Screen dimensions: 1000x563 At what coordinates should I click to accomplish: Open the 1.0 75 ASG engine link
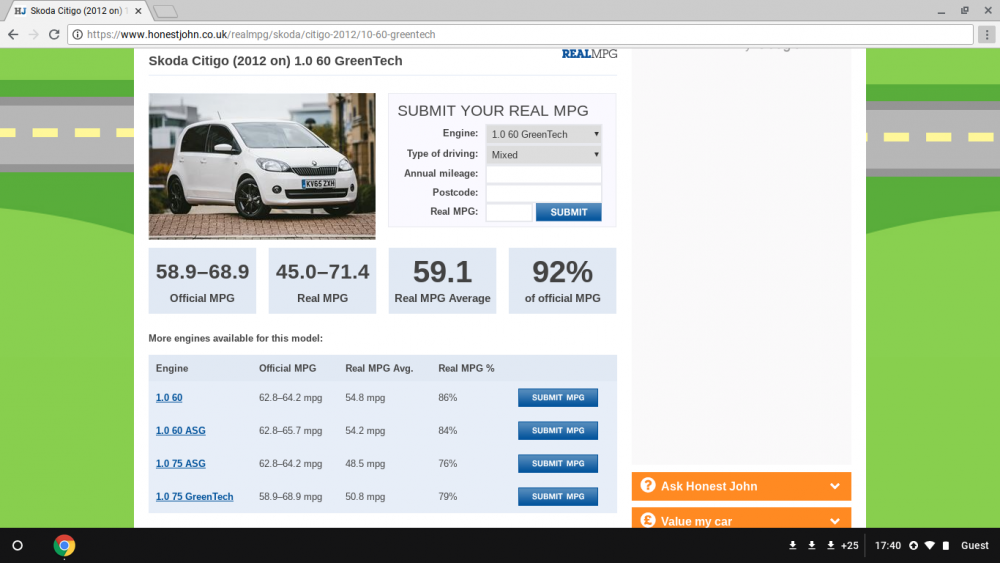point(180,464)
